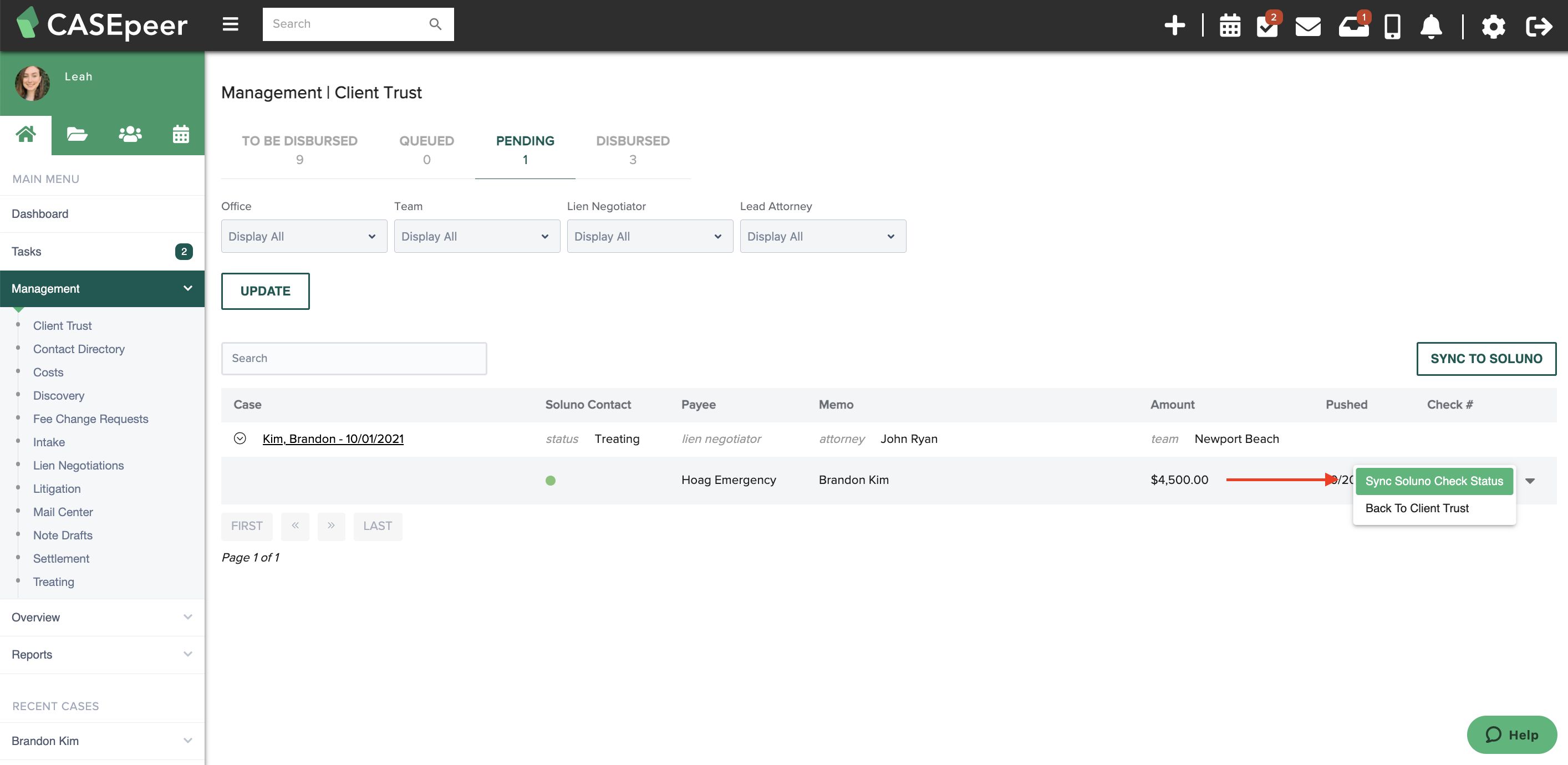Expand the Brandon Kim recent case

click(102, 741)
